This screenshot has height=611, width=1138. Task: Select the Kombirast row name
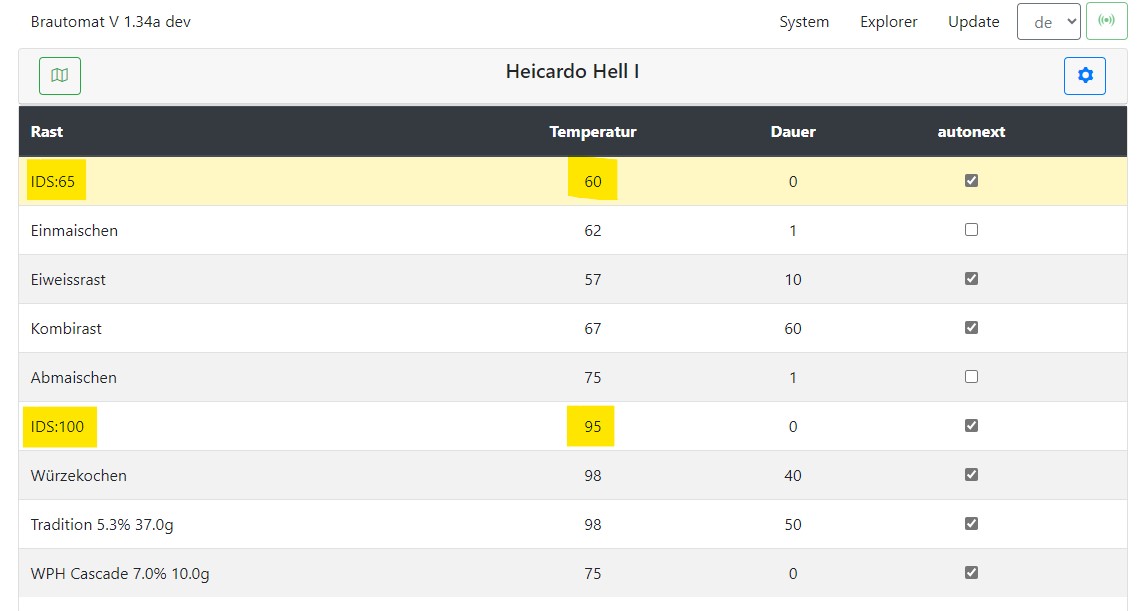click(66, 328)
